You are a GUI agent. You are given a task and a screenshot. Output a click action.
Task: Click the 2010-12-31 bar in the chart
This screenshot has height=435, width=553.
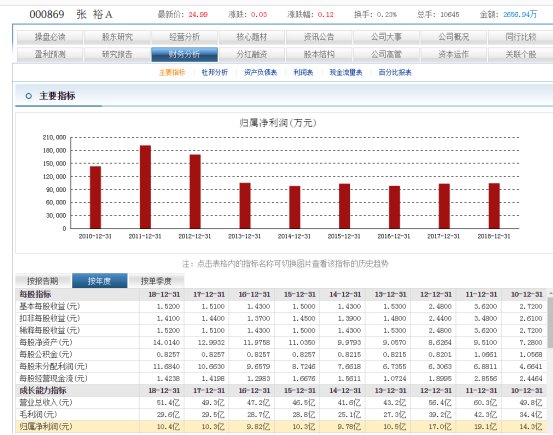pyautogui.click(x=95, y=198)
